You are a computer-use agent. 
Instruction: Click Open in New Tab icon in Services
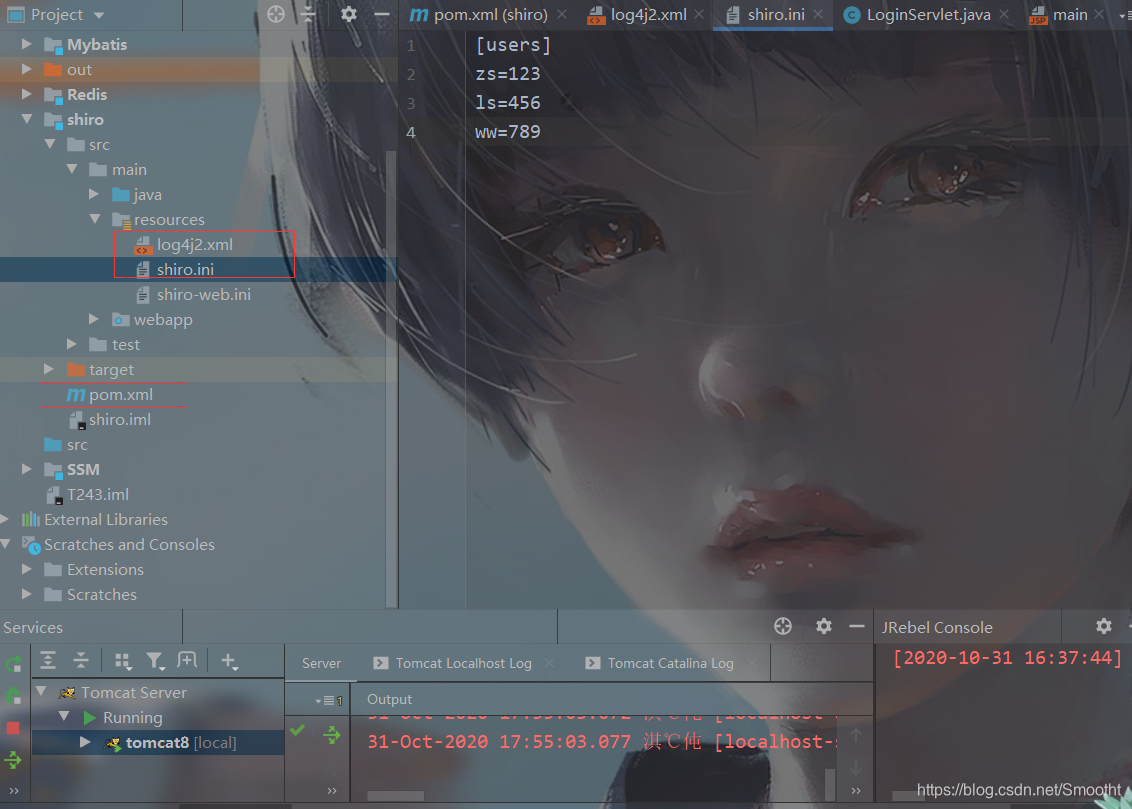tap(187, 660)
